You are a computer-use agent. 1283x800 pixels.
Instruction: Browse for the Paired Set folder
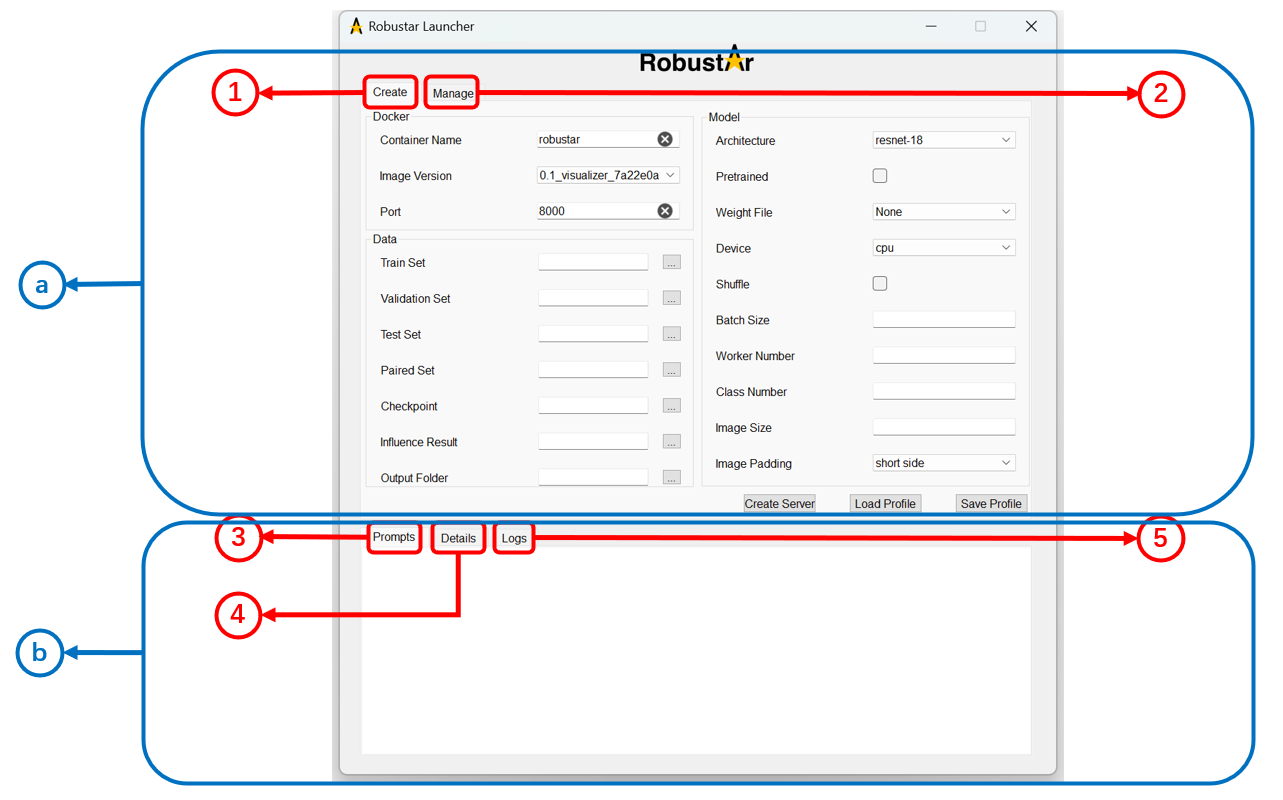(x=672, y=370)
